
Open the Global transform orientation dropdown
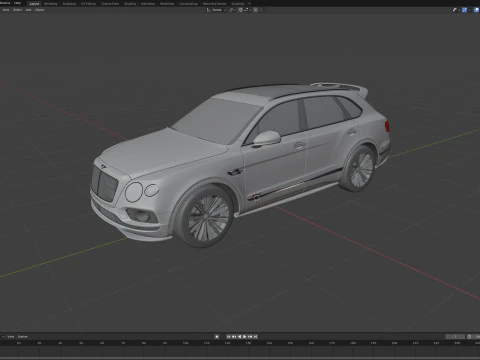click(x=216, y=10)
